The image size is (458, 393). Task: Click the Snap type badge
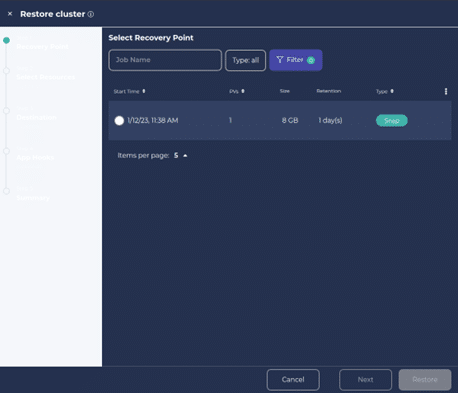pyautogui.click(x=392, y=121)
